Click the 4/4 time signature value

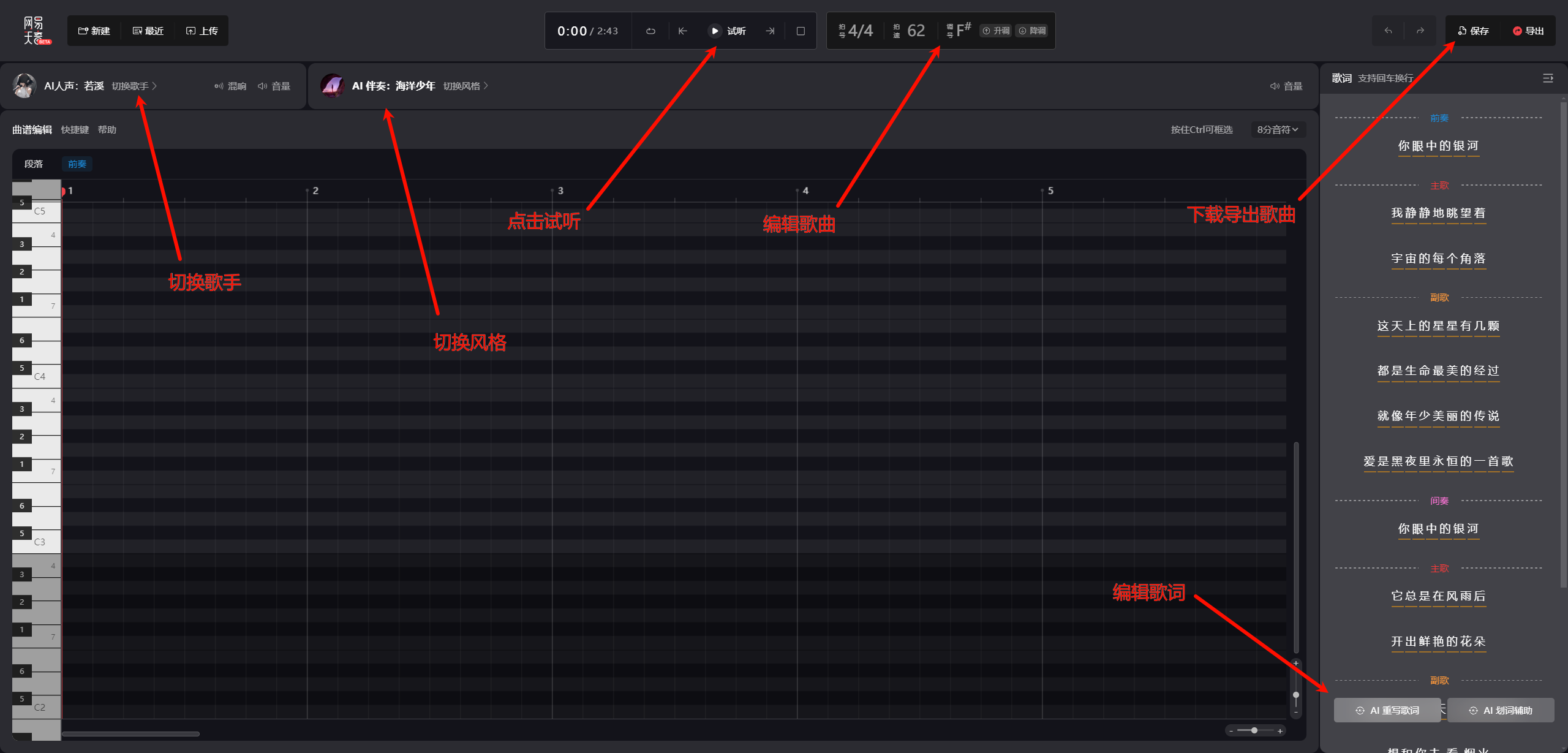click(x=861, y=31)
